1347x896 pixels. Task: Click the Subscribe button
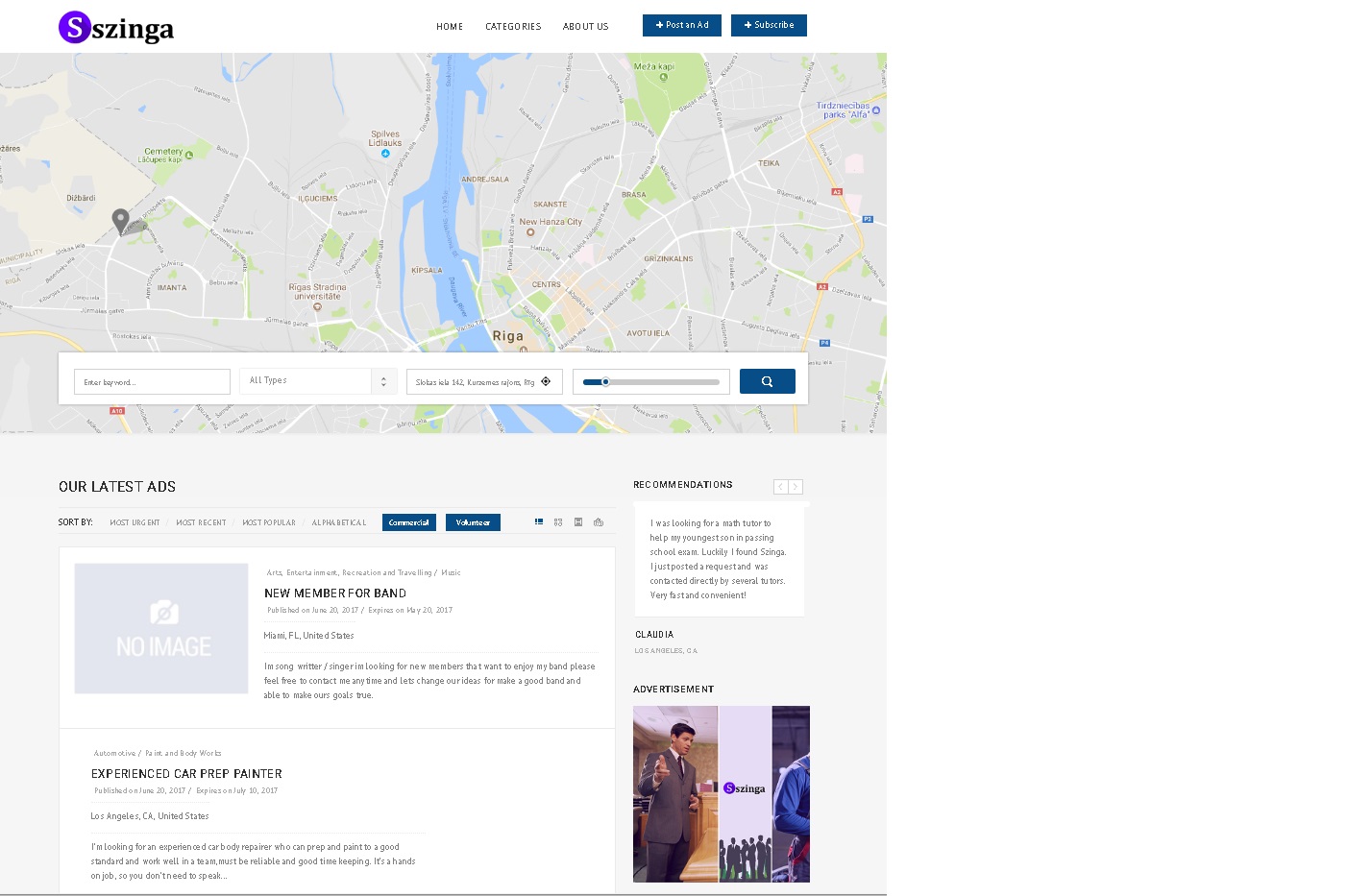tap(769, 25)
